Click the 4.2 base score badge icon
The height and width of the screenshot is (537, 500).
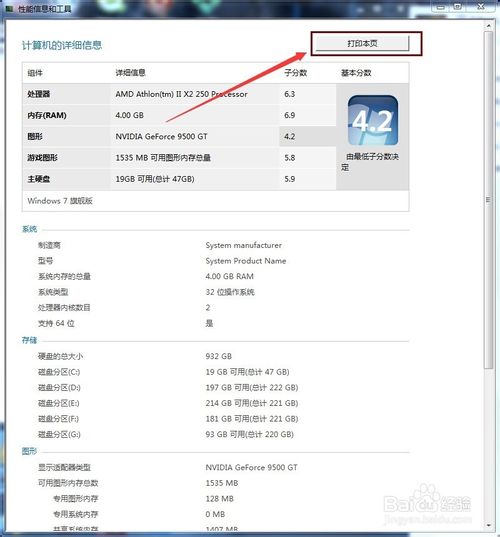(x=373, y=120)
